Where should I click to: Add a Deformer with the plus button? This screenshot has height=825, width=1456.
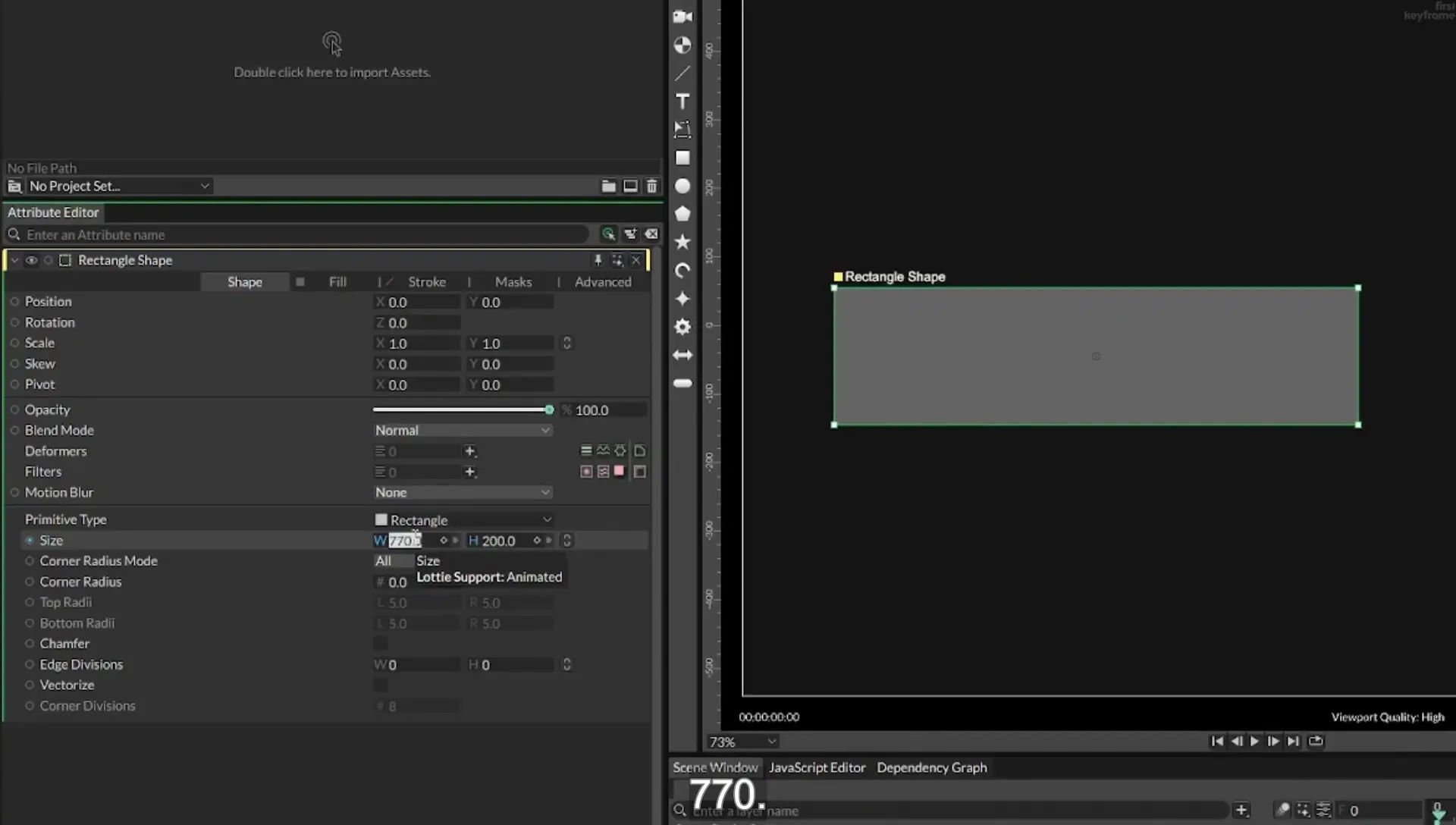click(470, 451)
